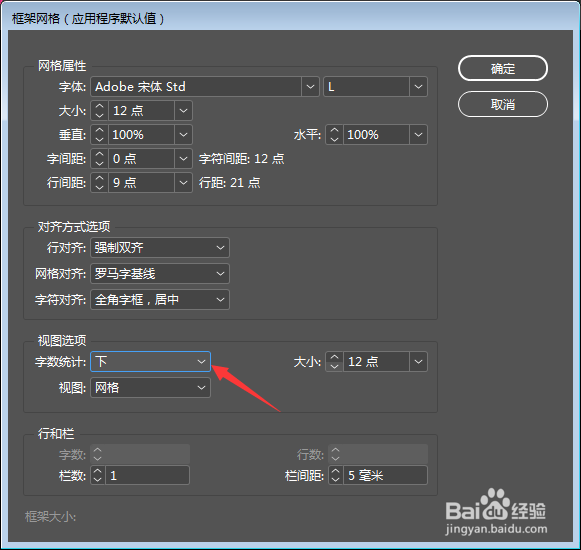Click the 对齐方式选项 group title
The image size is (581, 550).
tap(74, 226)
